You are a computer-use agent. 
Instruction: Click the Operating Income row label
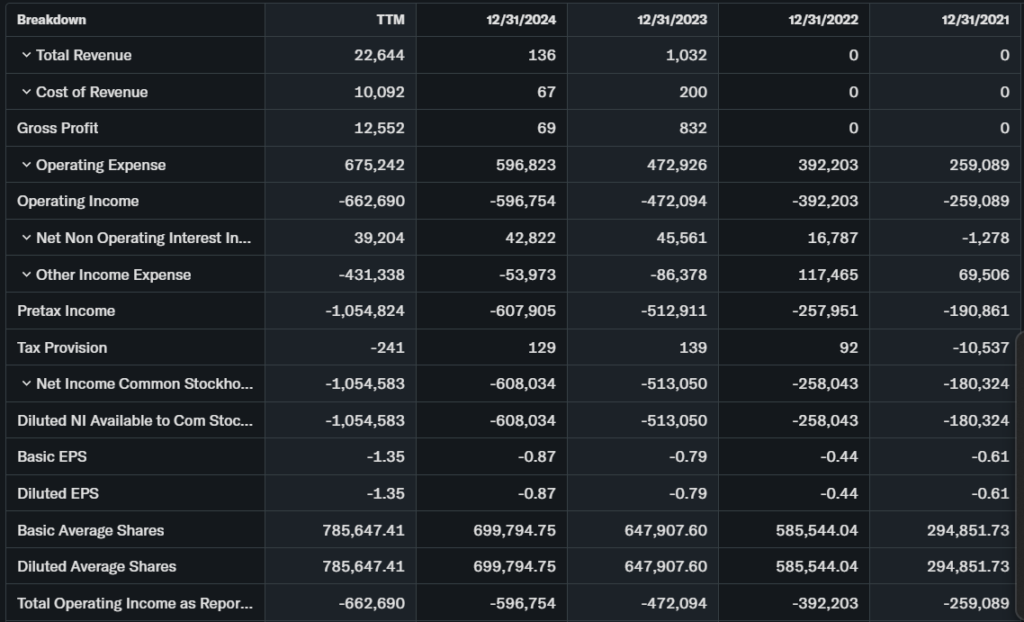[x=78, y=201]
